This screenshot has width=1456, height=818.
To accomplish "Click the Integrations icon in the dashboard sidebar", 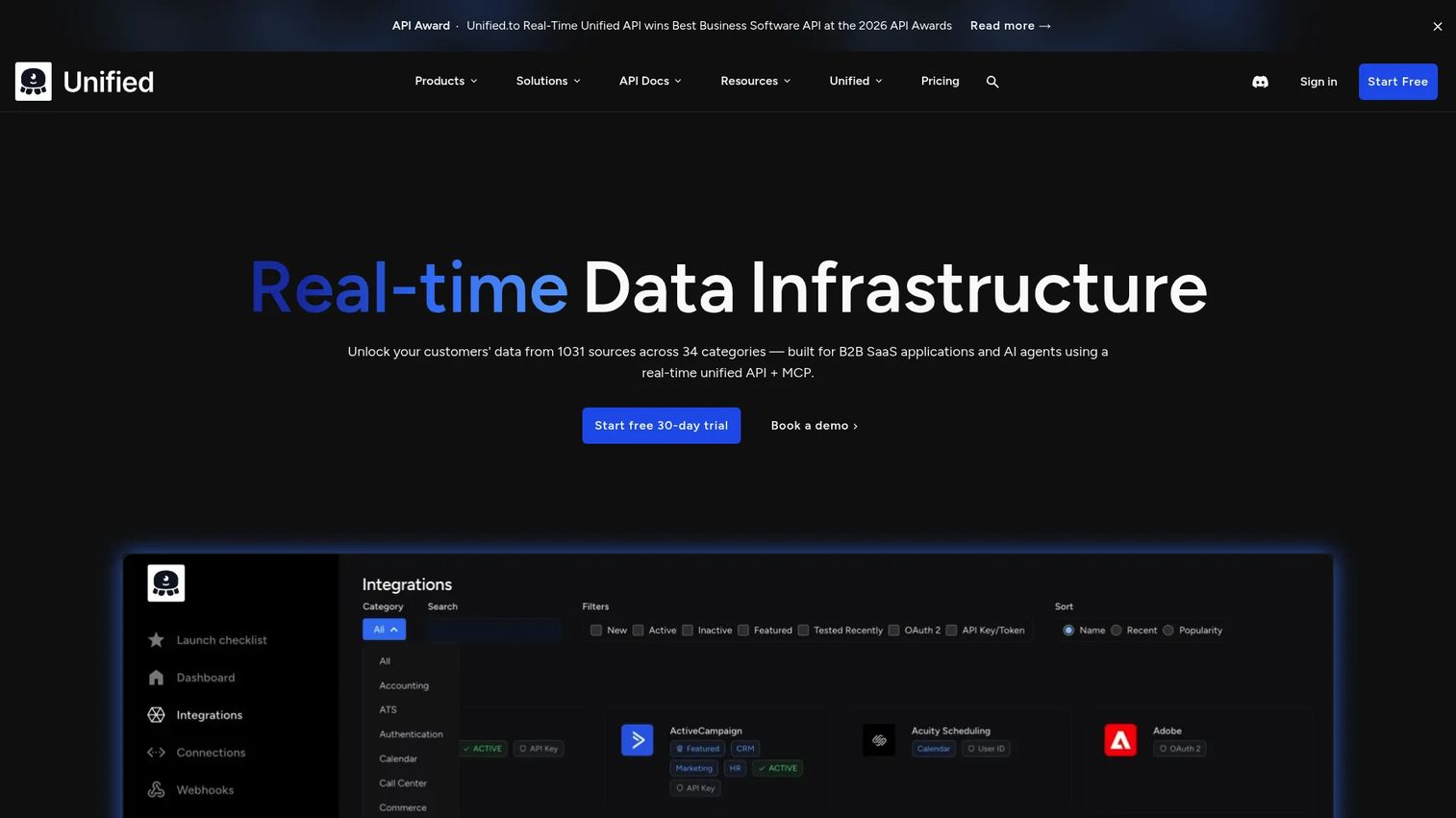I will pyautogui.click(x=156, y=715).
